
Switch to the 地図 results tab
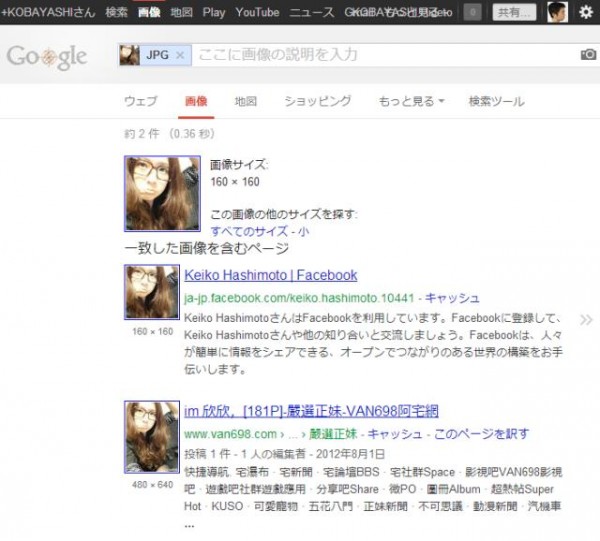tap(245, 101)
